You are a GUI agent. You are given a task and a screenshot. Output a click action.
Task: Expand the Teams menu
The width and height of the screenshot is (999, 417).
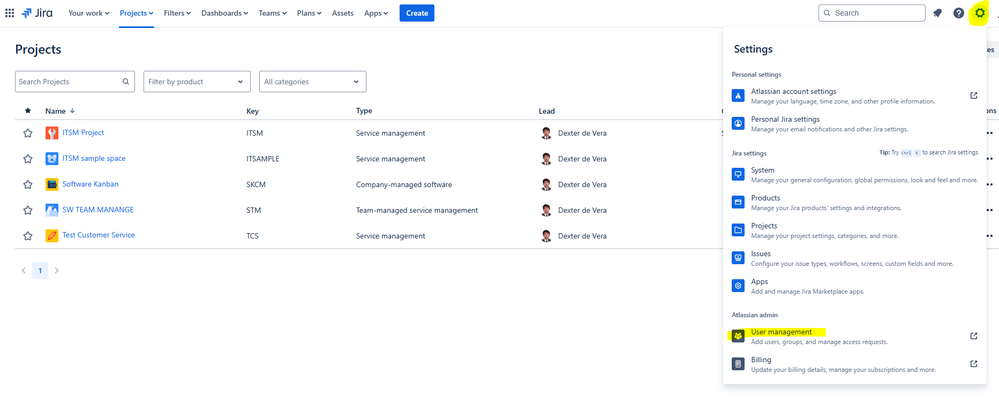(273, 13)
